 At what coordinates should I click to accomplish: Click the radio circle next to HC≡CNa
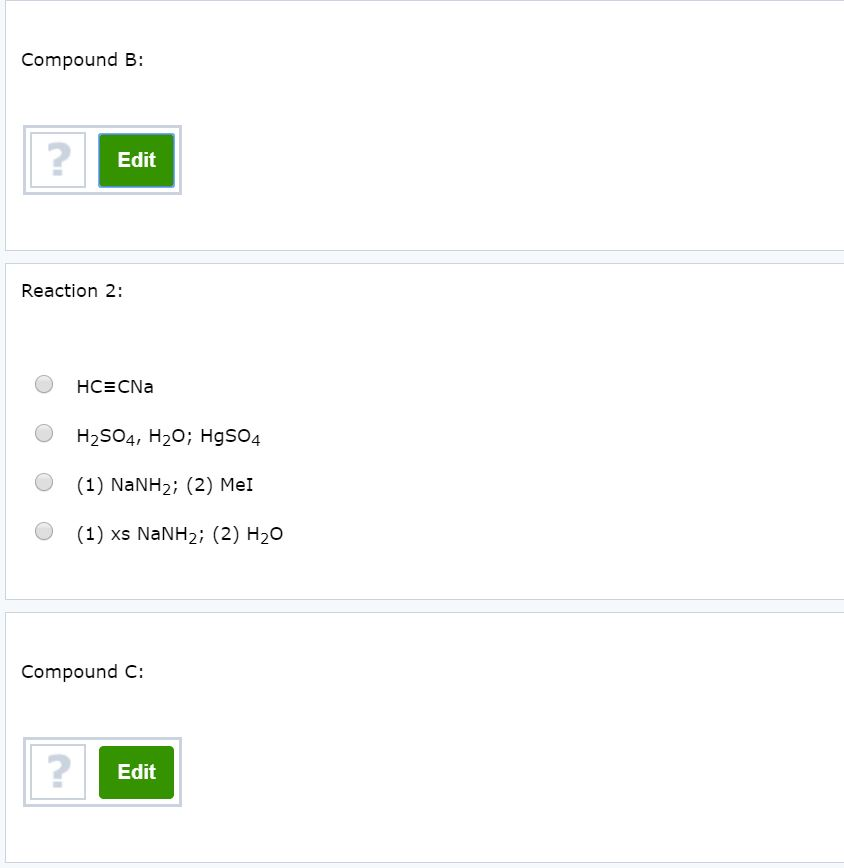click(x=43, y=383)
